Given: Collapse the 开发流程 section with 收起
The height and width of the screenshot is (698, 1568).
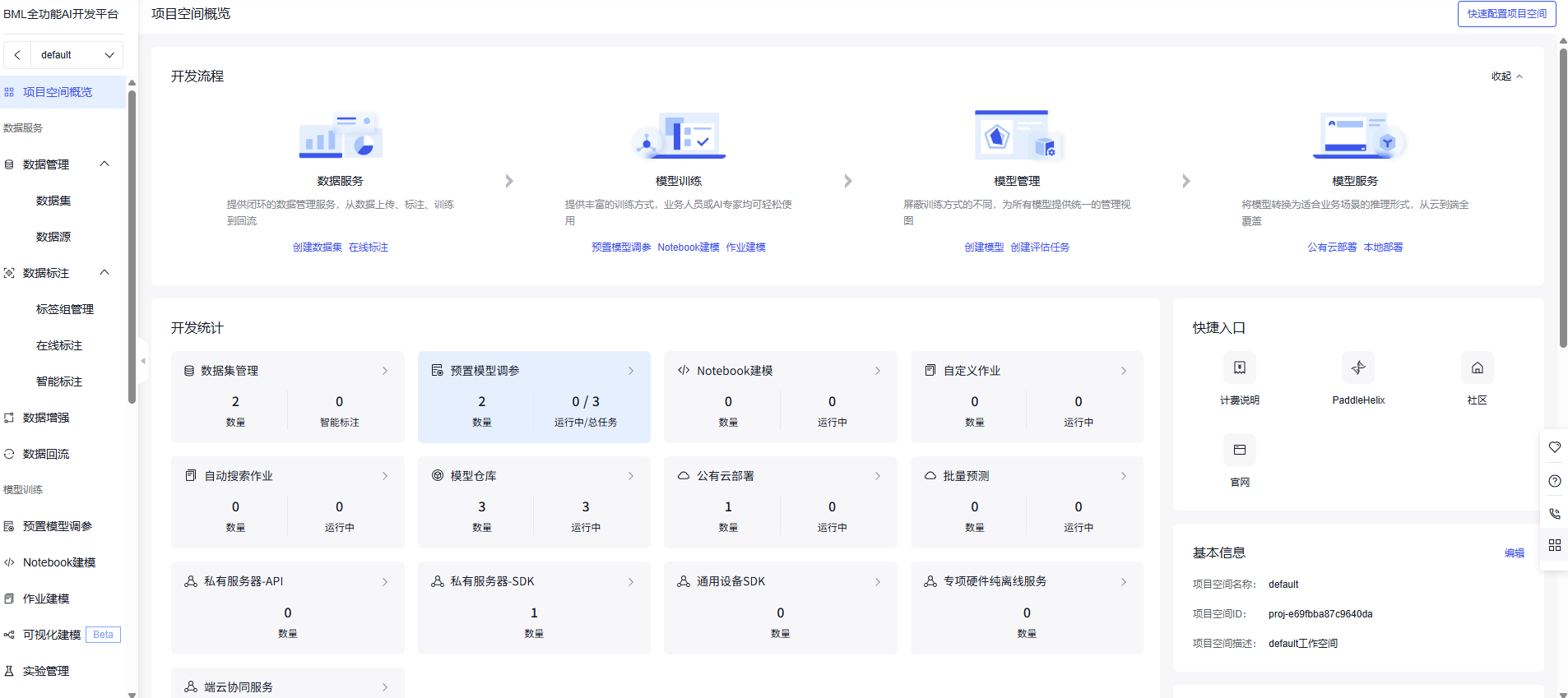Looking at the screenshot, I should point(1506,76).
